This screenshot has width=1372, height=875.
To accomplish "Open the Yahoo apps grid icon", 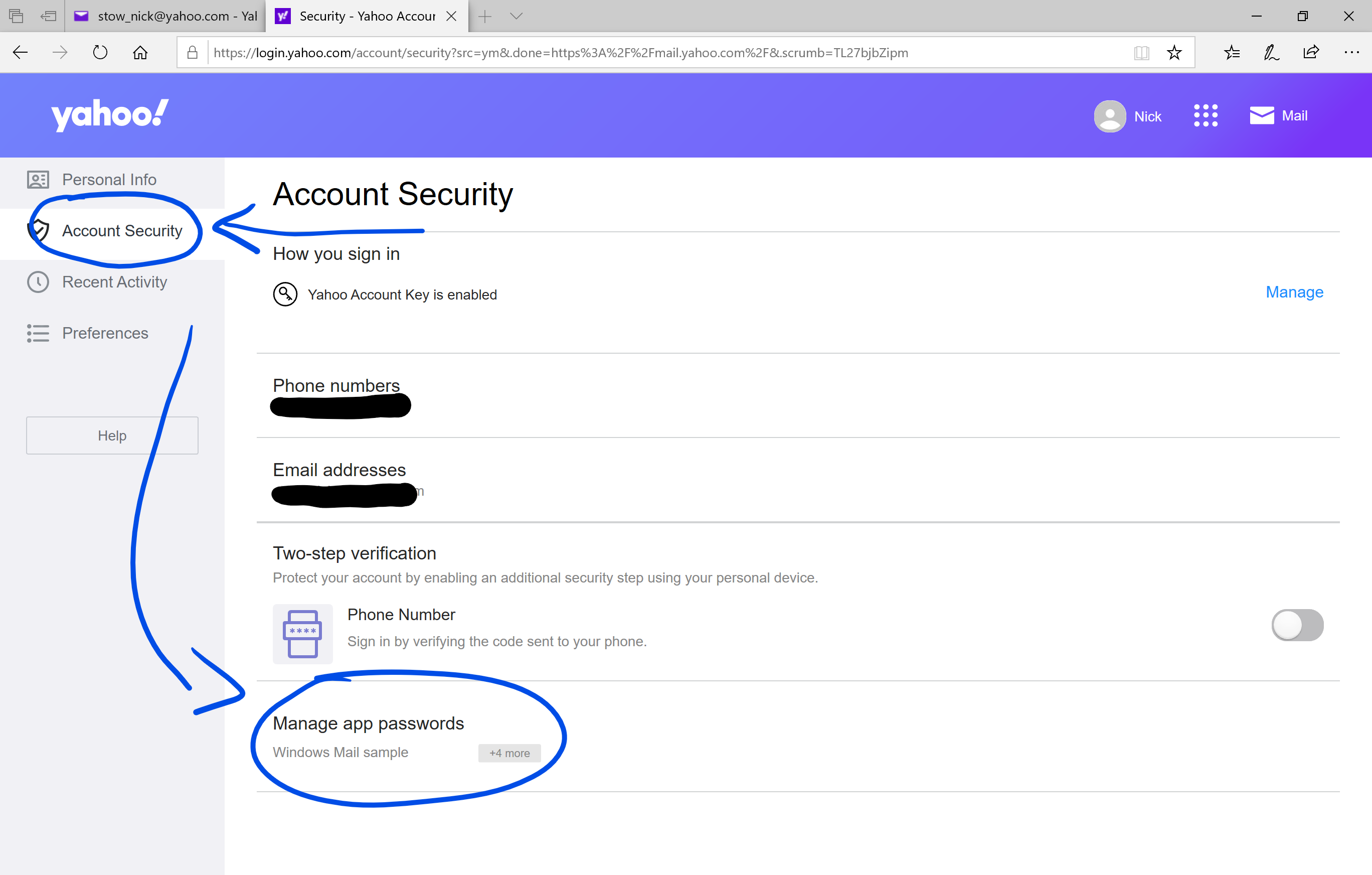I will [1205, 116].
